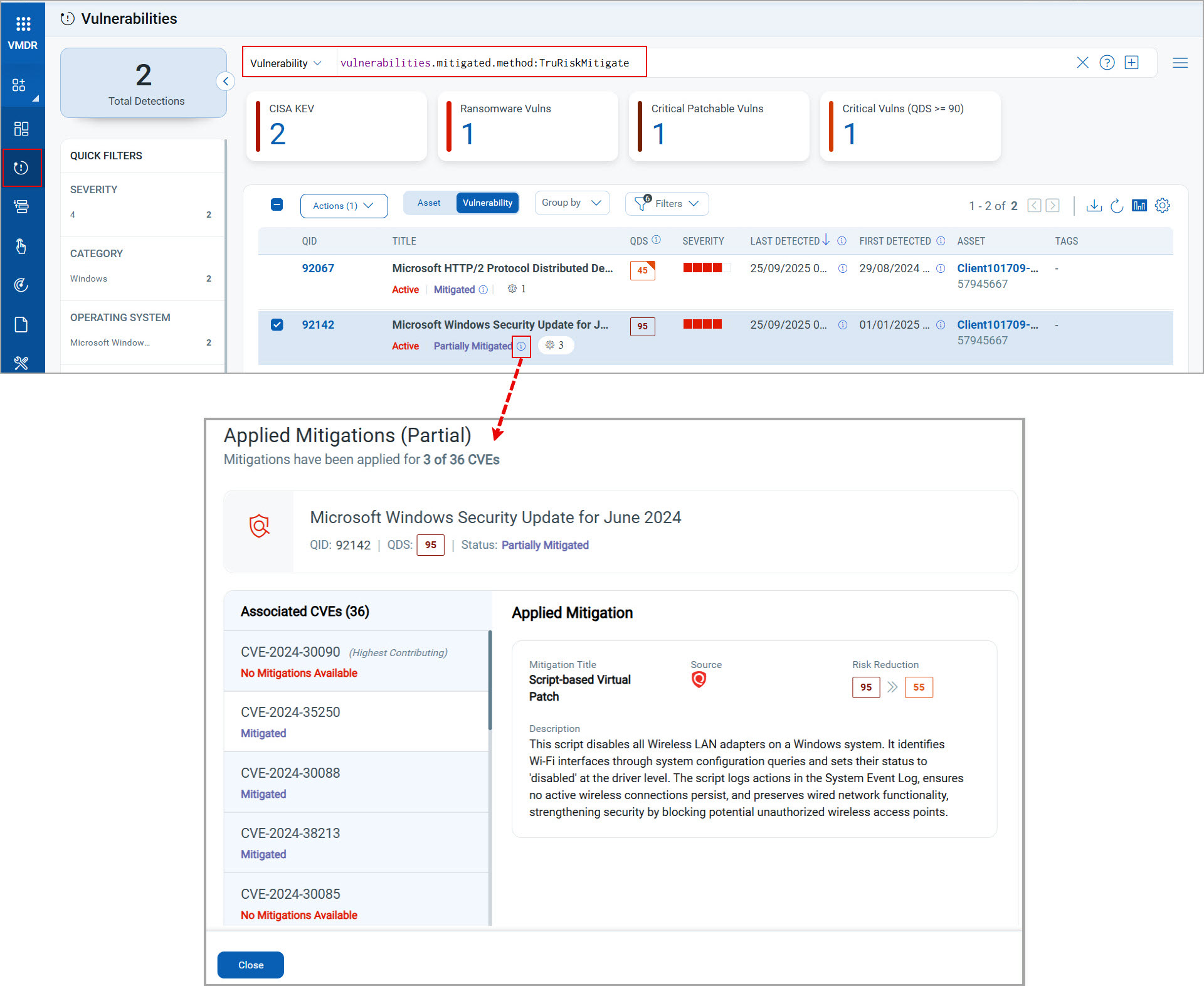This screenshot has width=1204, height=986.
Task: Open the table settings gear icon
Action: tap(1162, 206)
